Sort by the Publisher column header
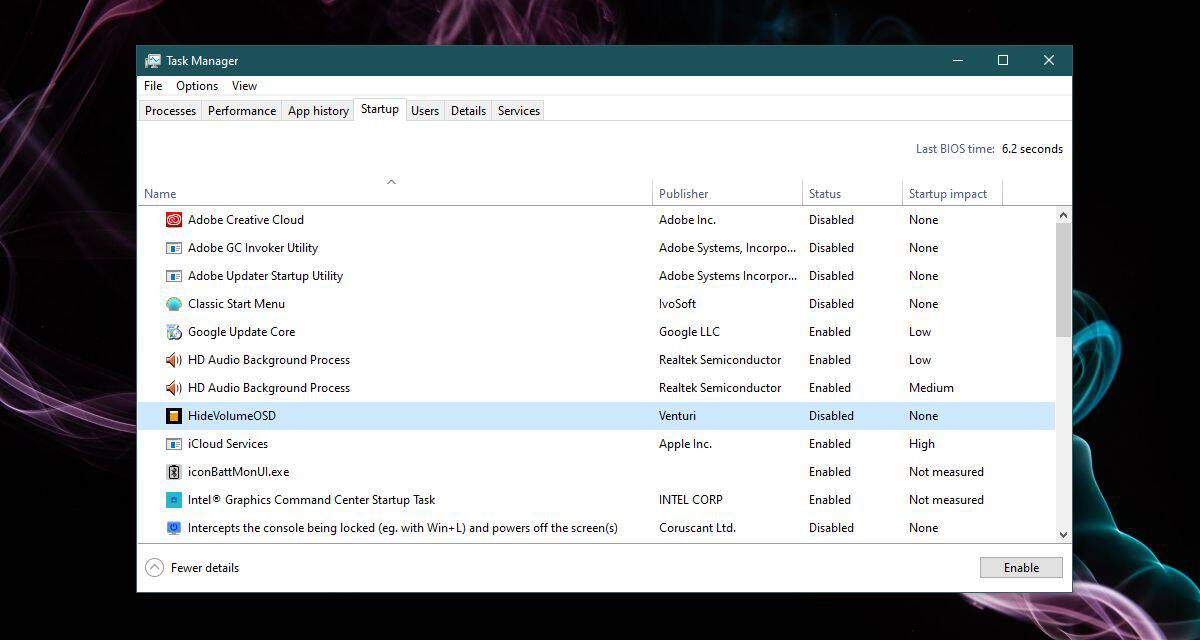This screenshot has height=640, width=1200. tap(728, 194)
